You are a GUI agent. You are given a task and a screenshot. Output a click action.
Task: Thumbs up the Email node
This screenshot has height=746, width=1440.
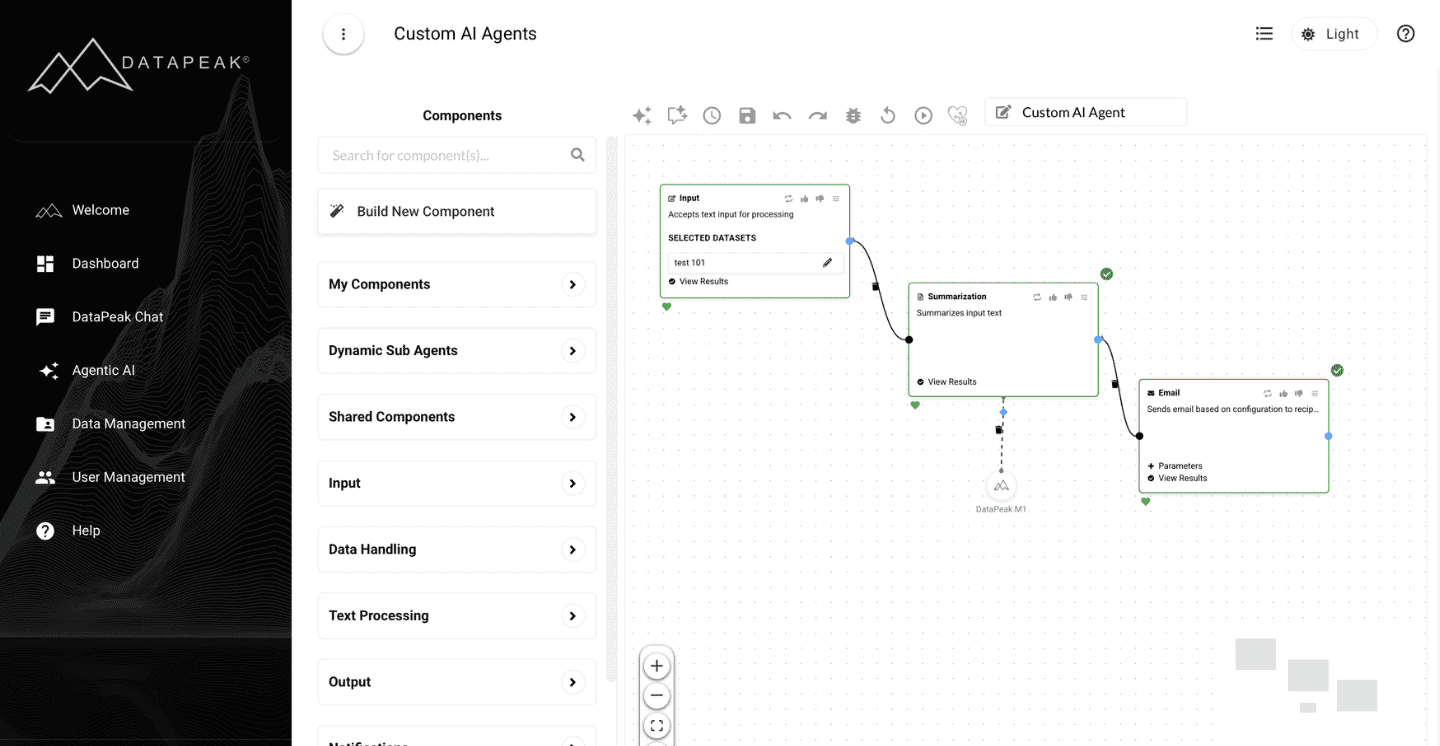[x=1283, y=394]
